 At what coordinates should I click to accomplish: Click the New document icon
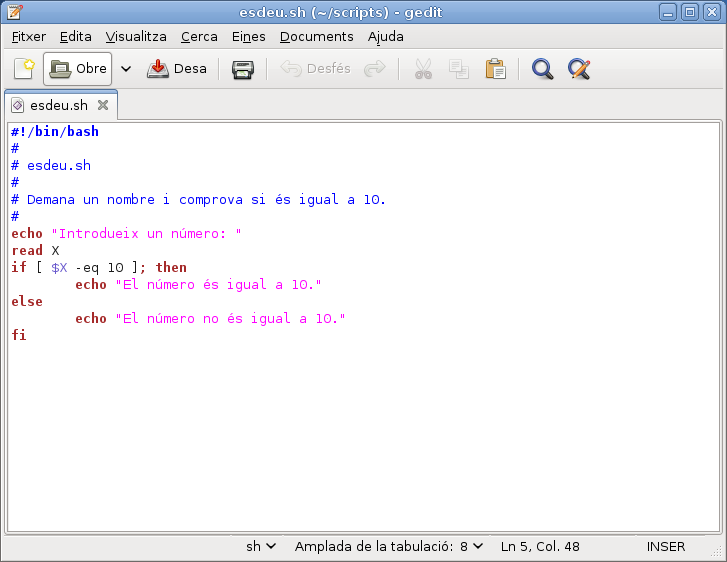coord(24,69)
